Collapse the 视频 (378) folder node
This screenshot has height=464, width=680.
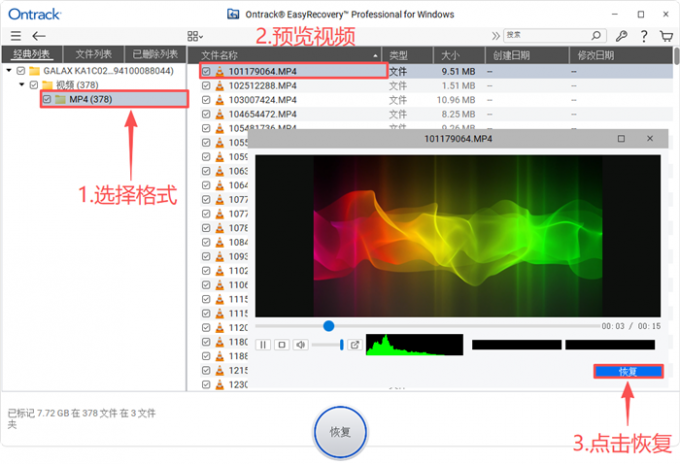(22, 84)
